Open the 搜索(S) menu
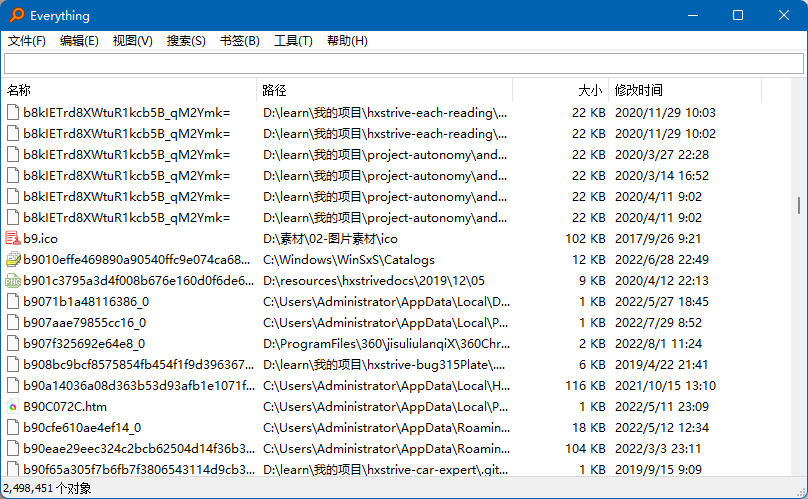Image resolution: width=808 pixels, height=499 pixels. click(x=186, y=41)
